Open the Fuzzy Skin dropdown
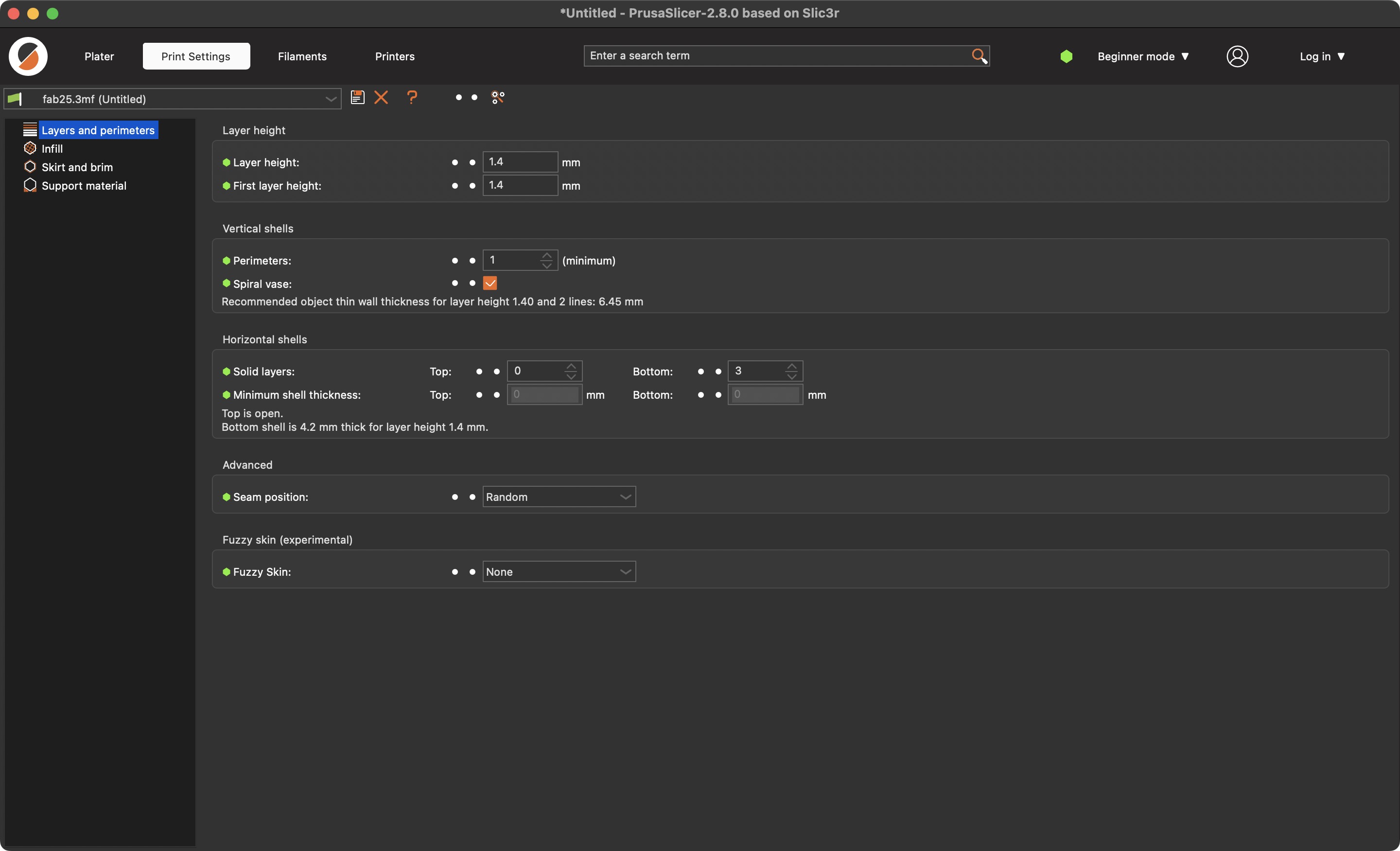Viewport: 1400px width, 851px height. coord(559,572)
